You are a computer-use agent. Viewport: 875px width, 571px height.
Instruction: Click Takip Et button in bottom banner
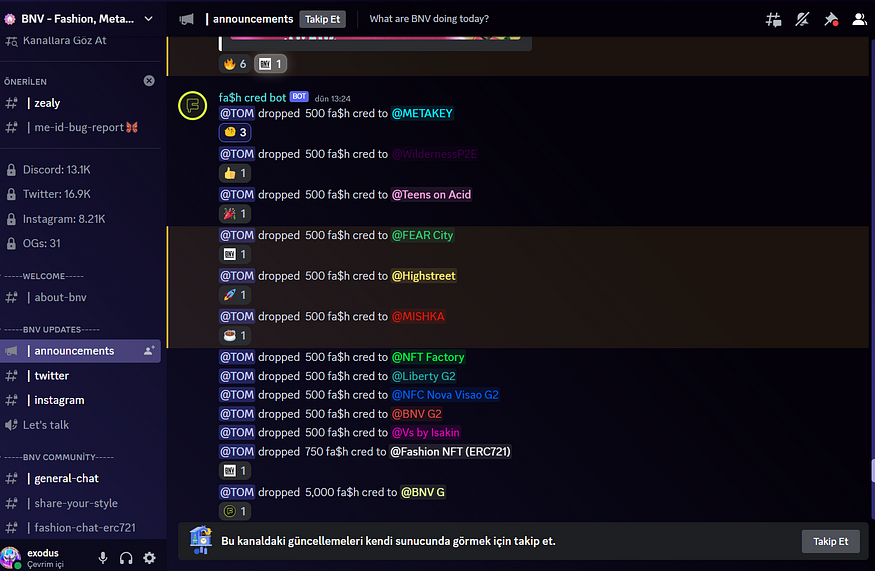point(830,541)
